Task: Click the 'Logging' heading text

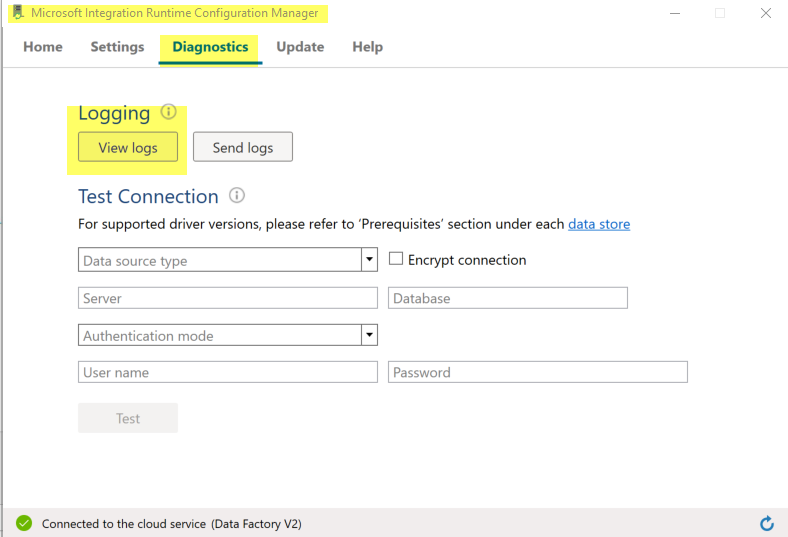Action: pos(114,114)
